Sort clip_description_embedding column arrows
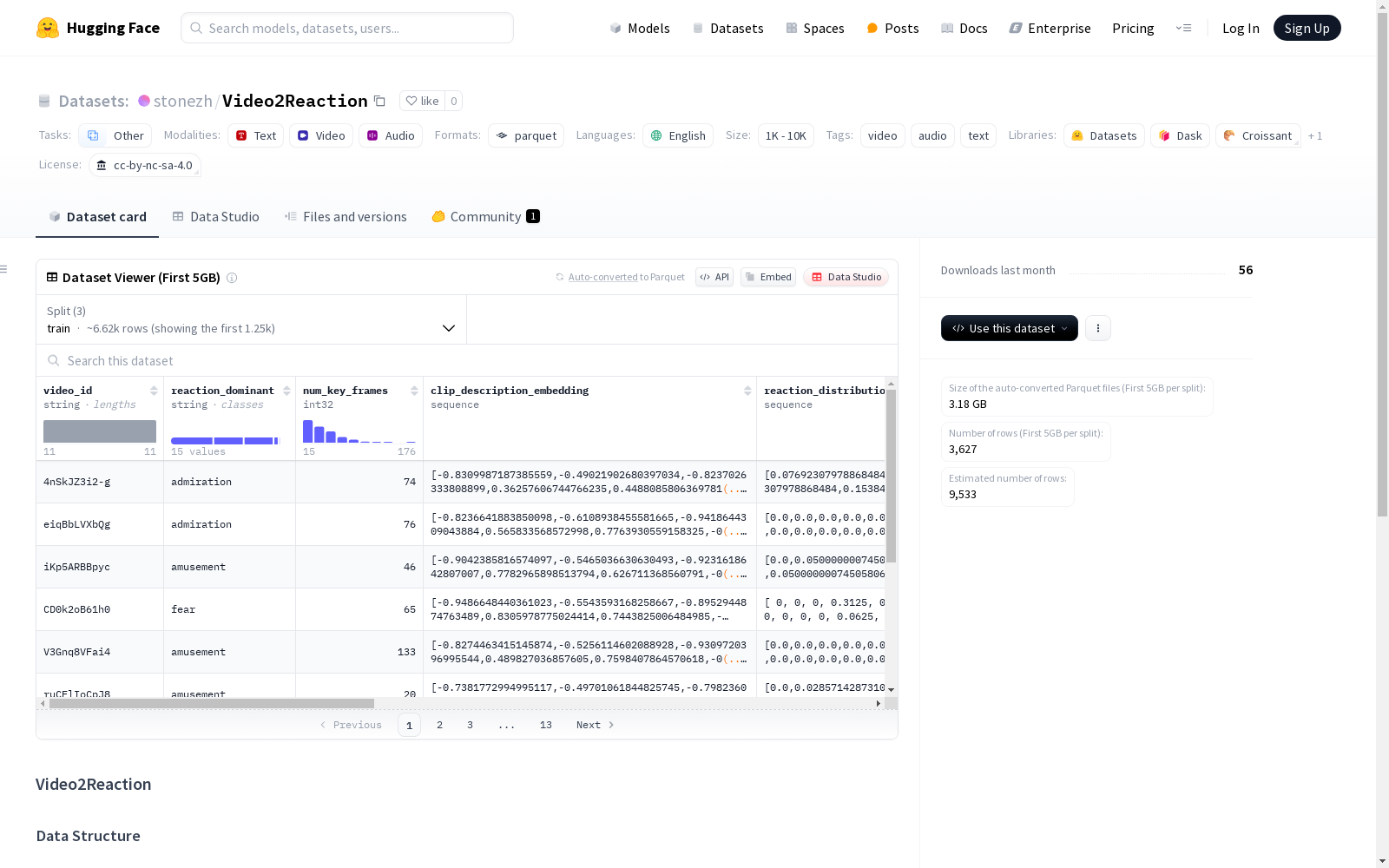This screenshot has width=1389, height=868. [747, 391]
